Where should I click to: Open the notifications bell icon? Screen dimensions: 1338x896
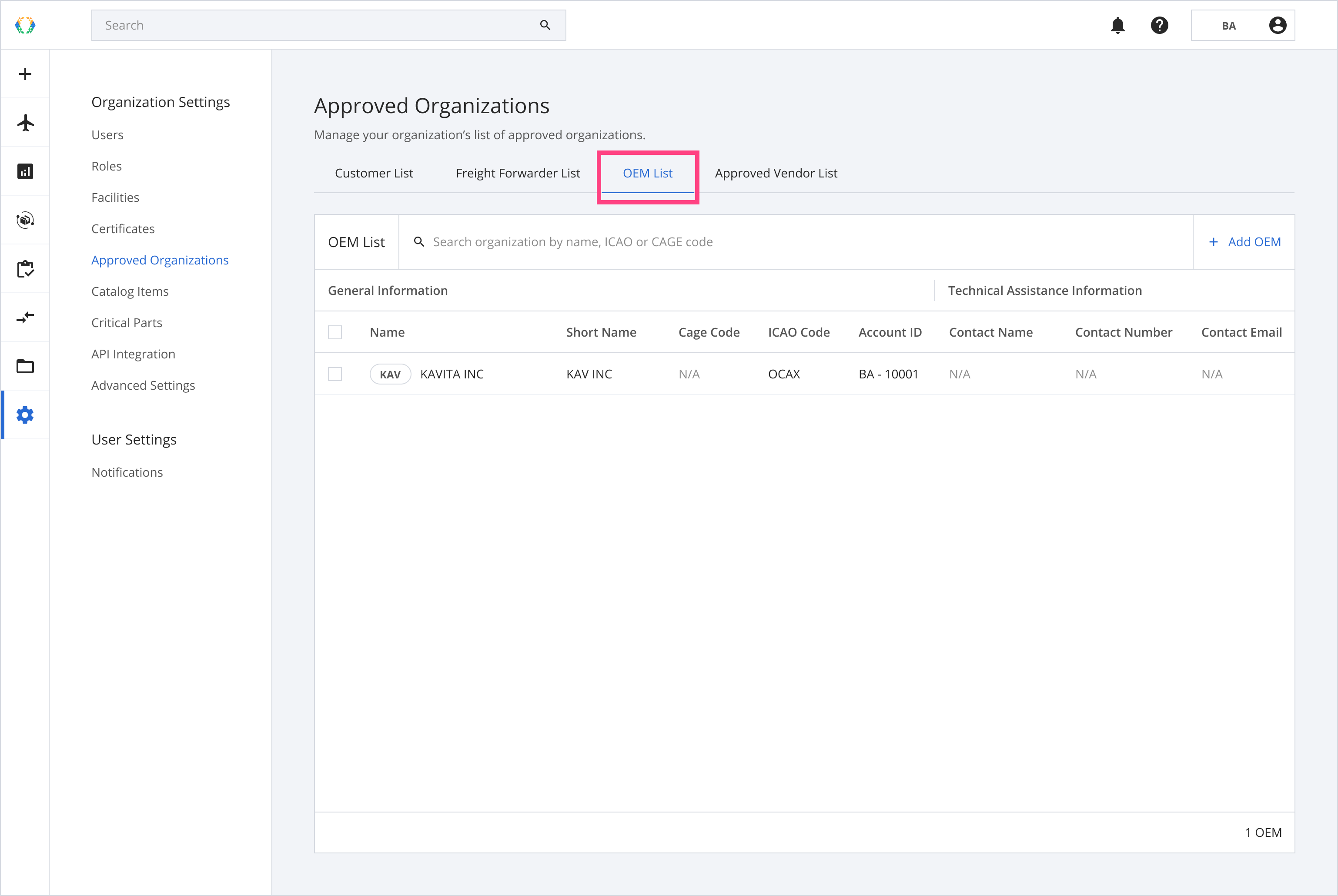tap(1118, 25)
